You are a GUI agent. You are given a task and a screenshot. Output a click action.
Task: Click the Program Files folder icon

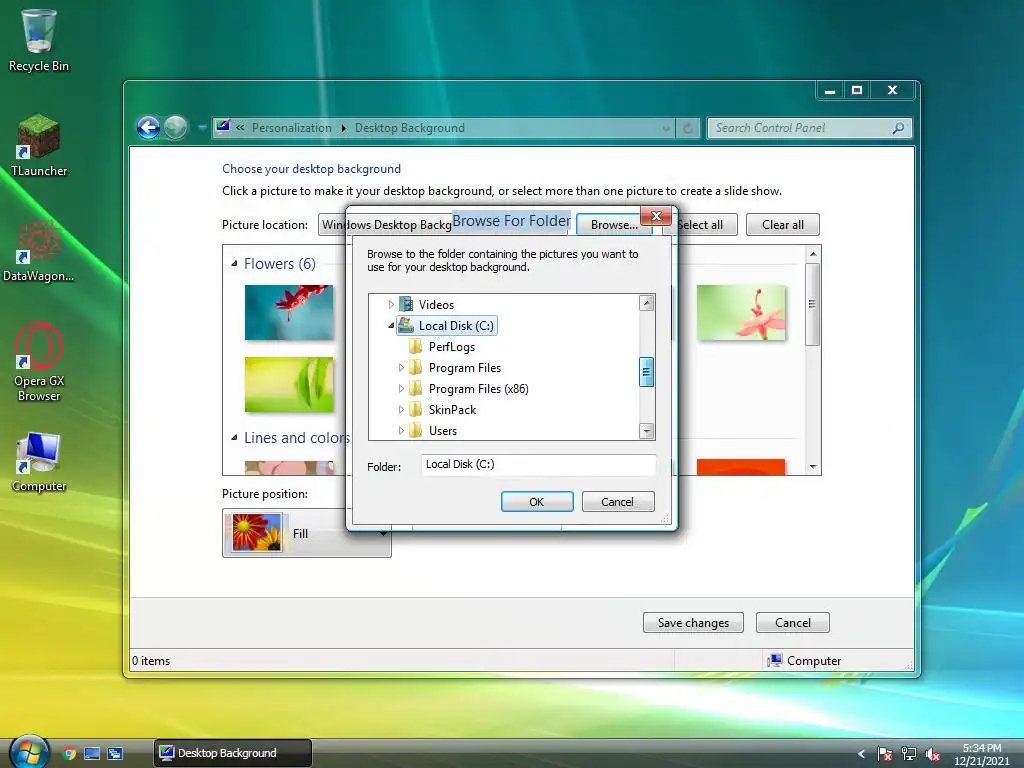(415, 367)
